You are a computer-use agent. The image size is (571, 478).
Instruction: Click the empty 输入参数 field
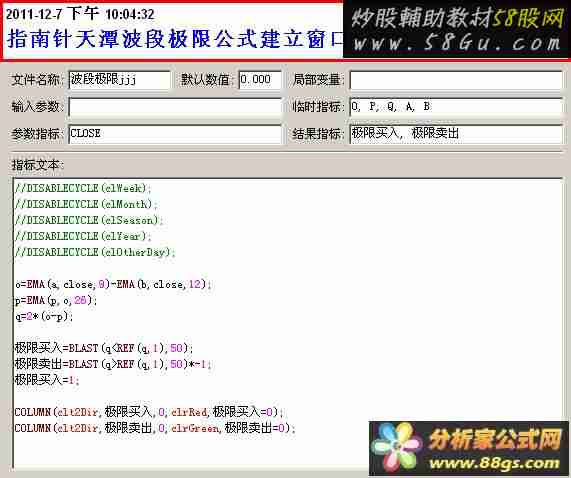(x=175, y=107)
